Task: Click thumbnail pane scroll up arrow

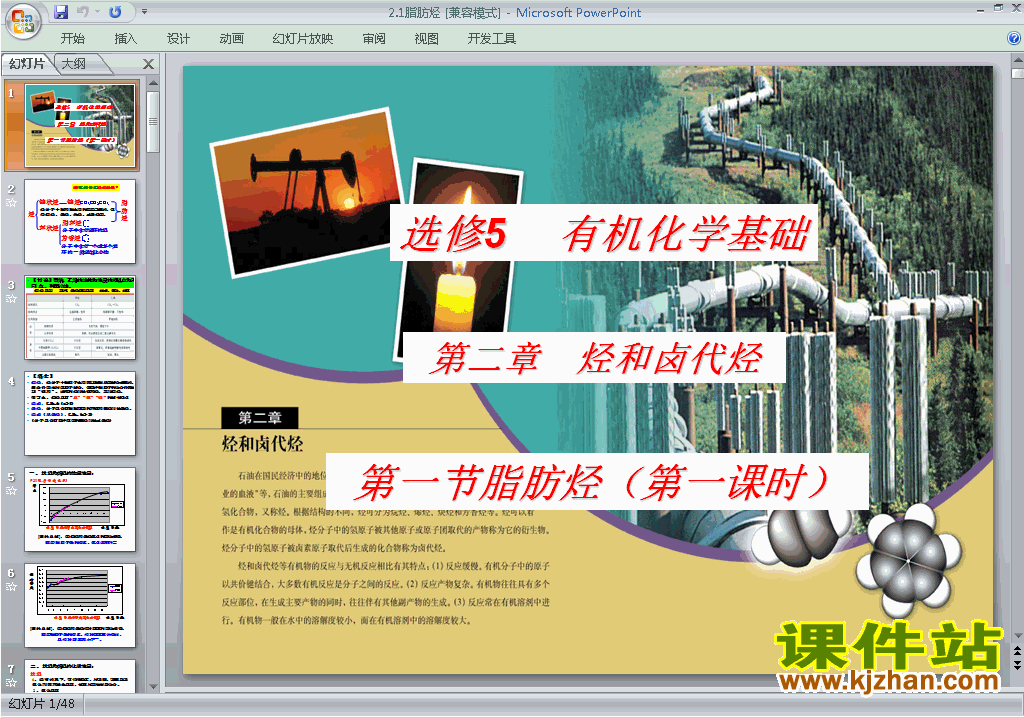Action: point(153,84)
